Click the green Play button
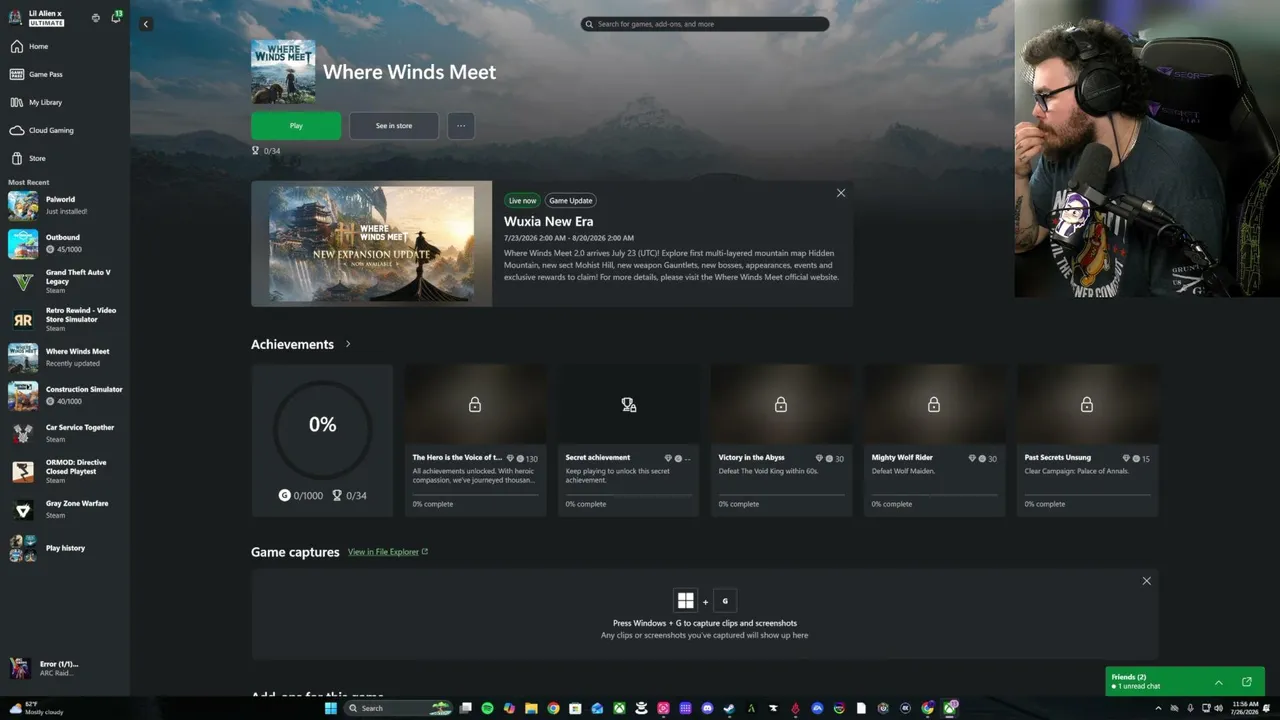The width and height of the screenshot is (1280, 720). (x=296, y=126)
